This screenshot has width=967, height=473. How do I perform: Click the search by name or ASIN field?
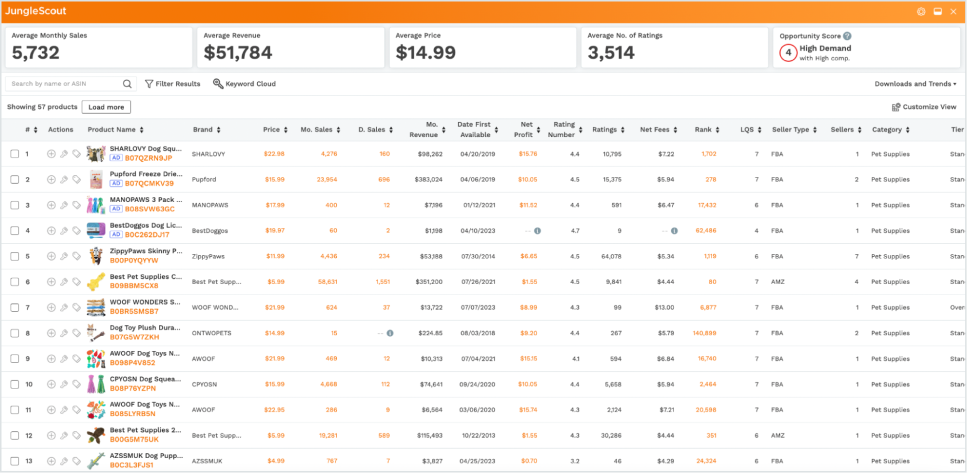(71, 84)
